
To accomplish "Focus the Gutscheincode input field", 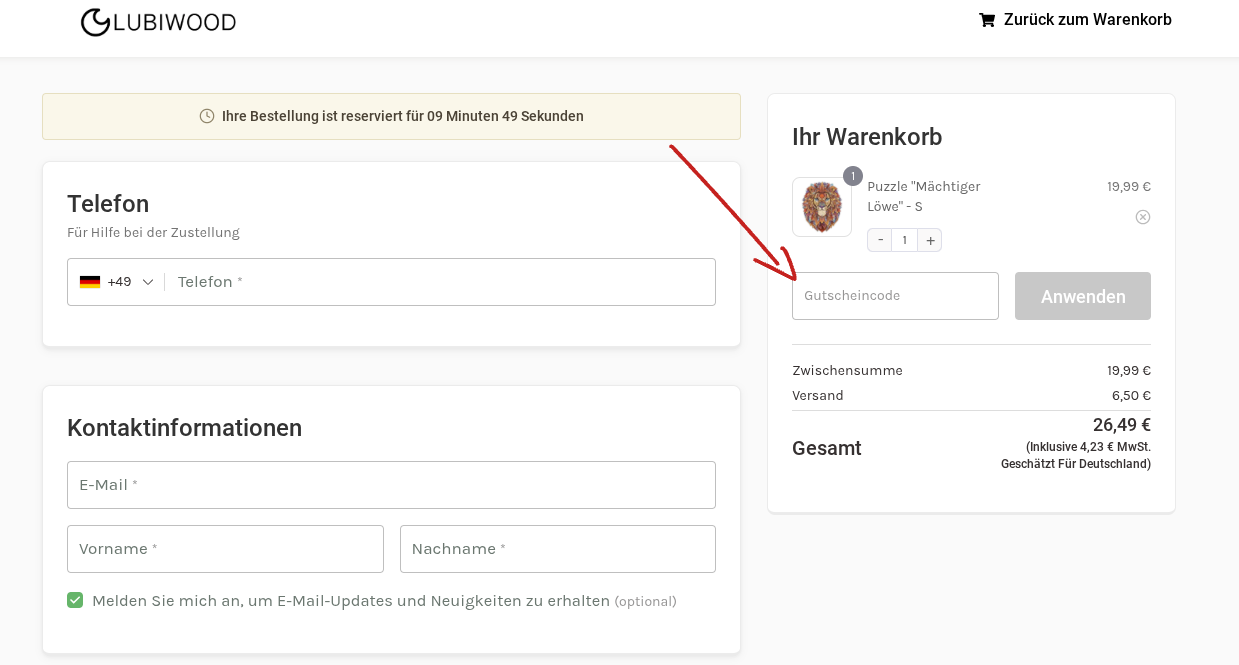I will pyautogui.click(x=895, y=296).
